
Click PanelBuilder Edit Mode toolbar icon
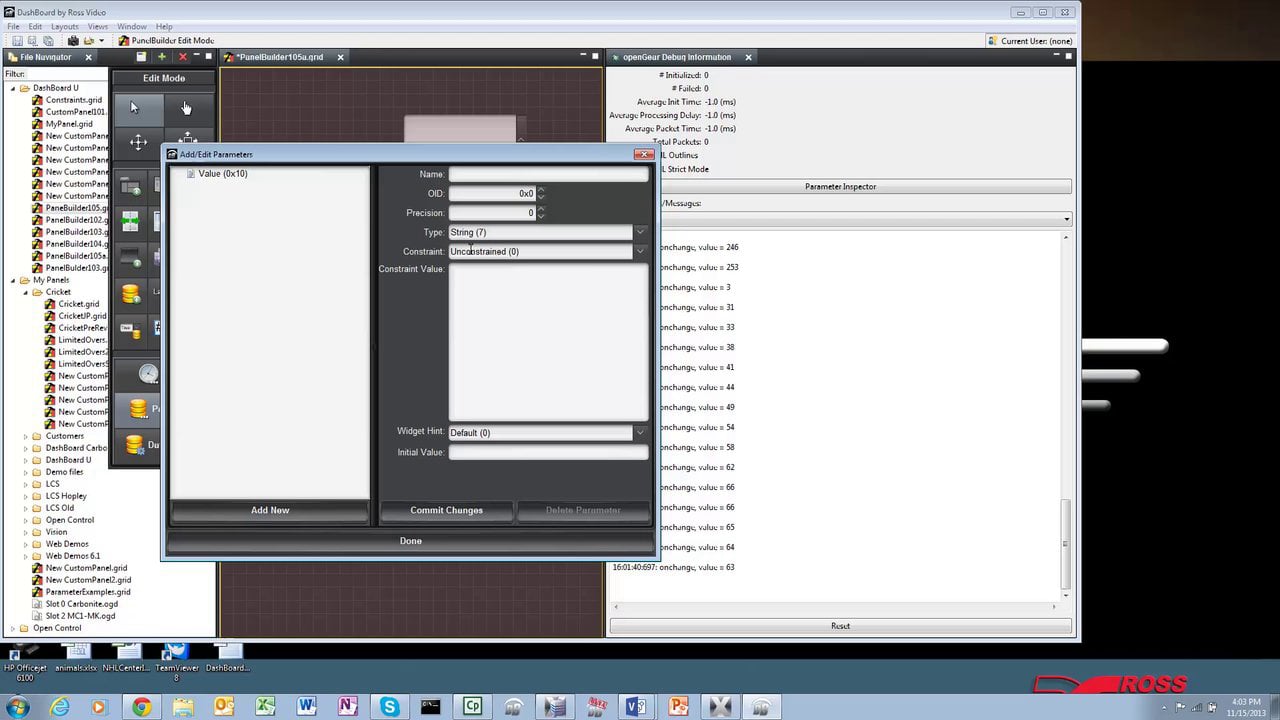pyautogui.click(x=123, y=41)
